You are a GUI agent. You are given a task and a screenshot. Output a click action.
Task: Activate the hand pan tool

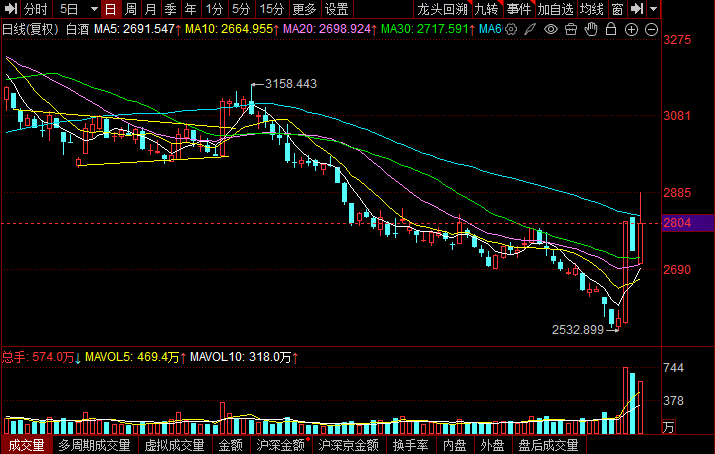591,29
